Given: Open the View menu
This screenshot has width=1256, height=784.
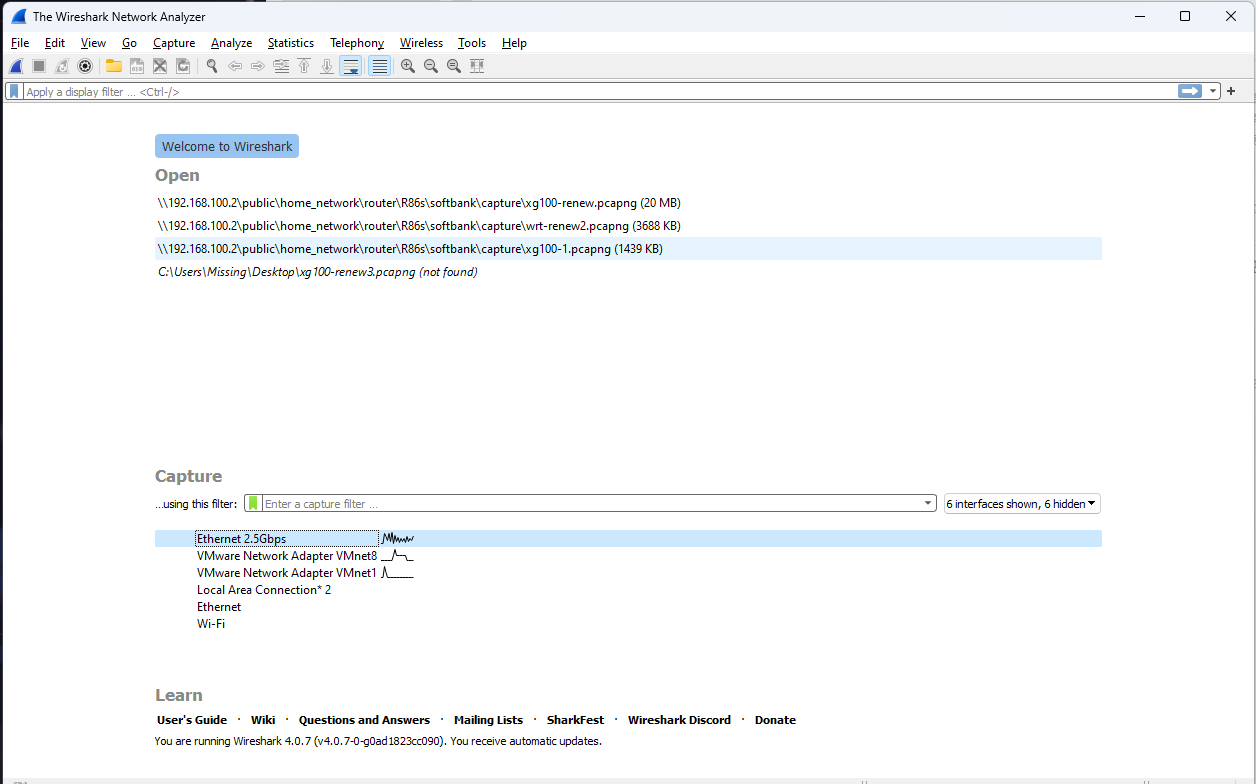Looking at the screenshot, I should point(93,43).
